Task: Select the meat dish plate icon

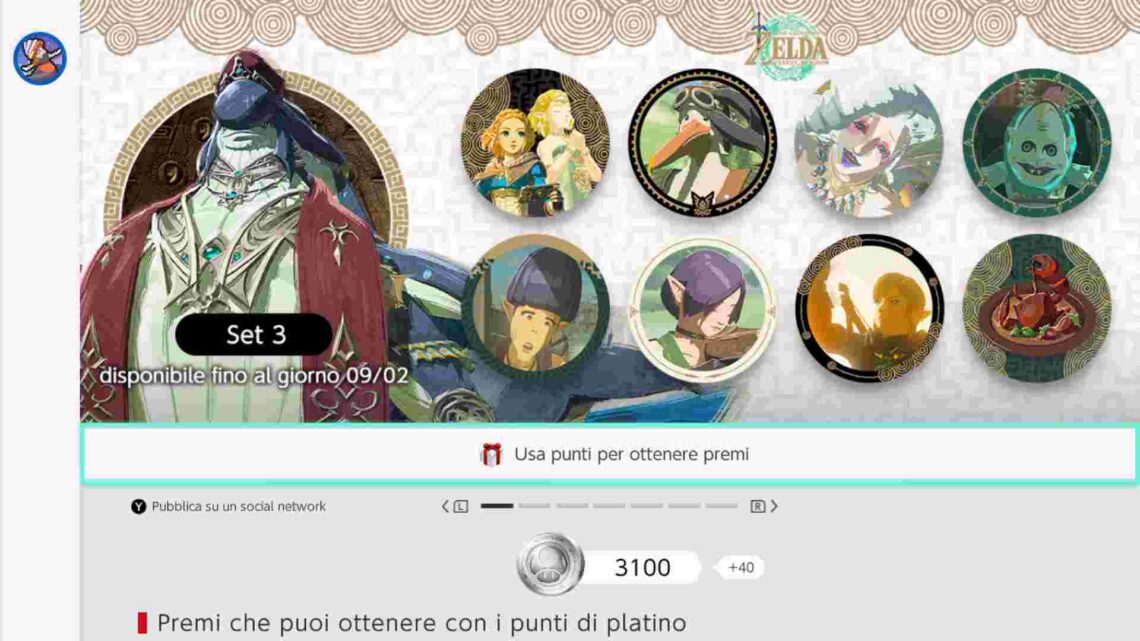Action: click(x=1037, y=308)
